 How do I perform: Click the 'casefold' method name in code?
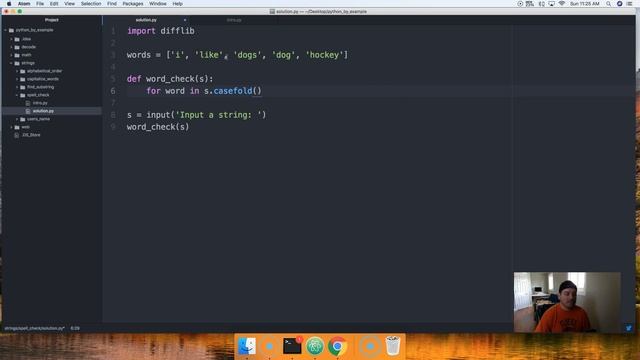[x=233, y=91]
